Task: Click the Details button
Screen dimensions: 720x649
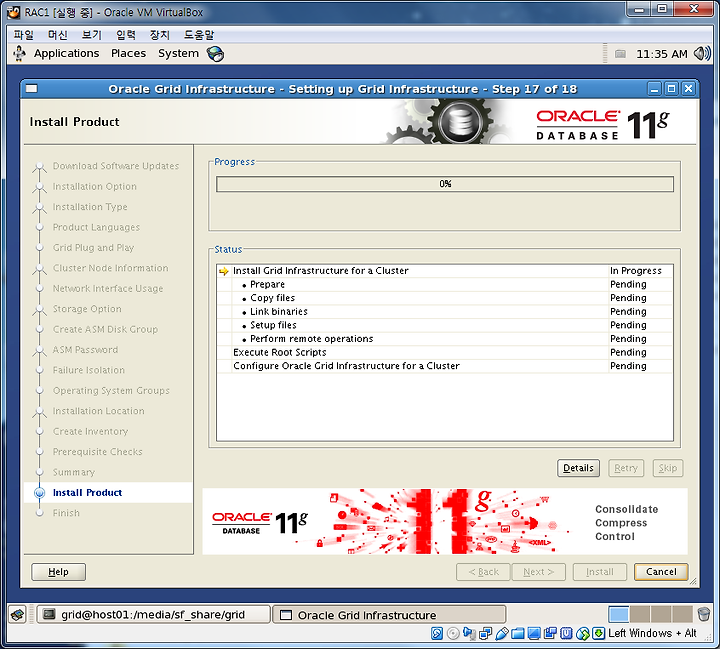Action: click(x=578, y=468)
